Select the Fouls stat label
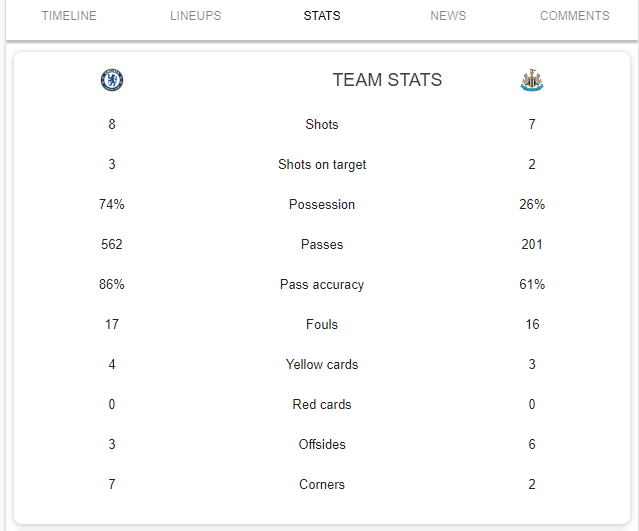The image size is (639, 531). (x=322, y=325)
